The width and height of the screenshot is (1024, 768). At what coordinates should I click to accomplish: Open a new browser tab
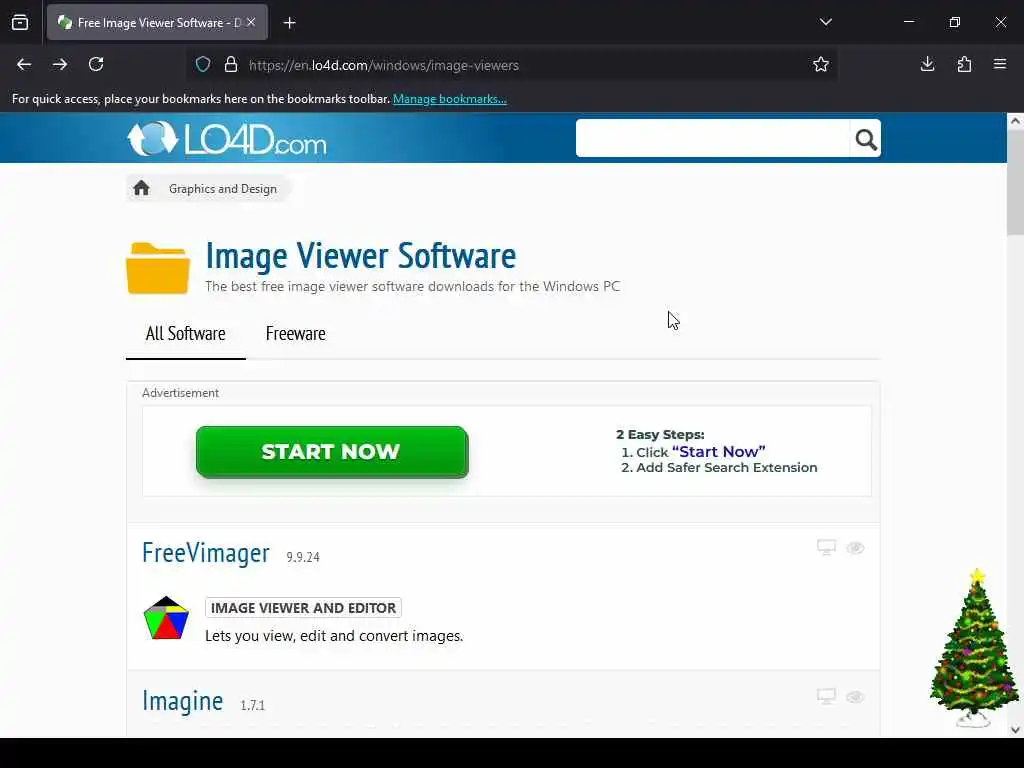coord(289,23)
